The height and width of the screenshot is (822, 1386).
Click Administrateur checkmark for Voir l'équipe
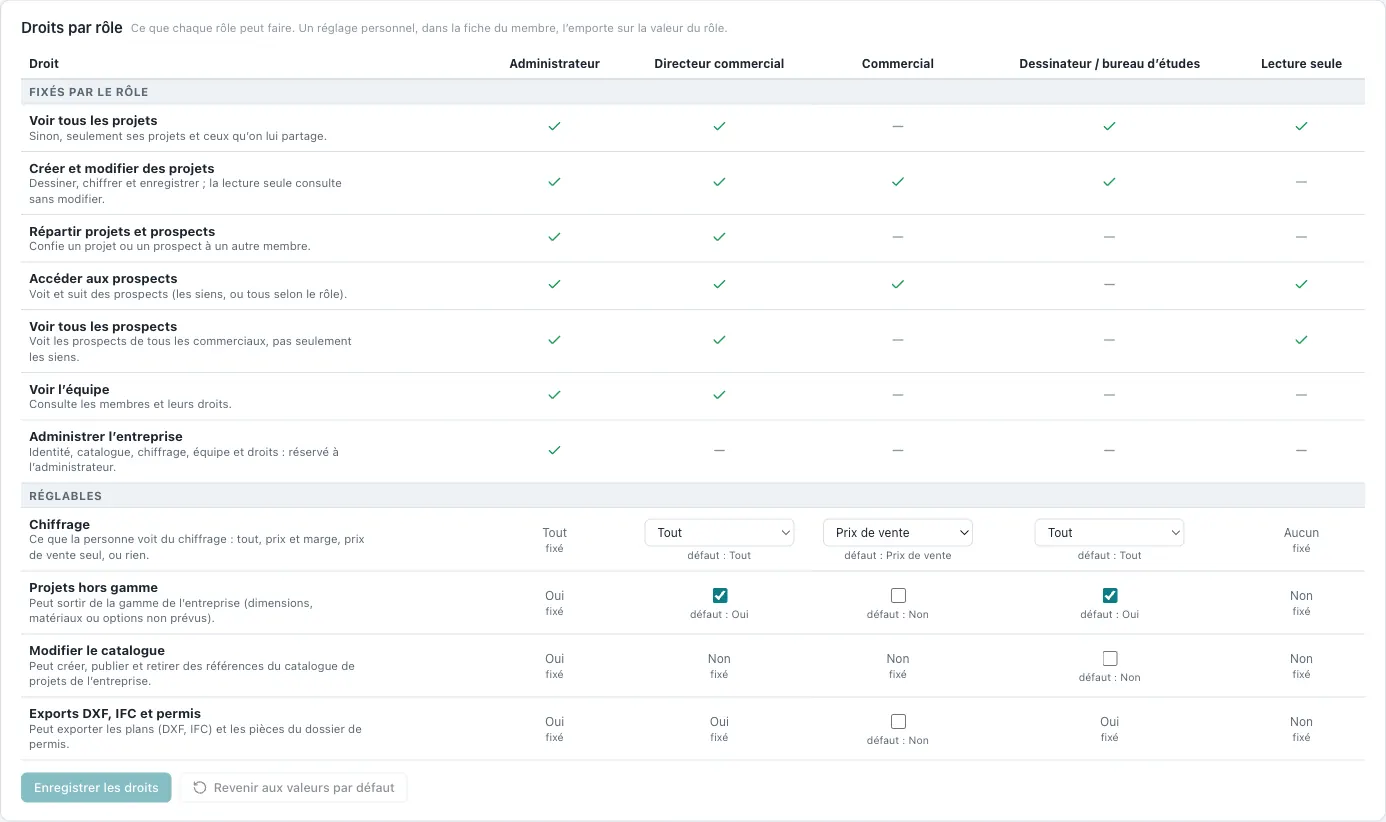point(554,395)
